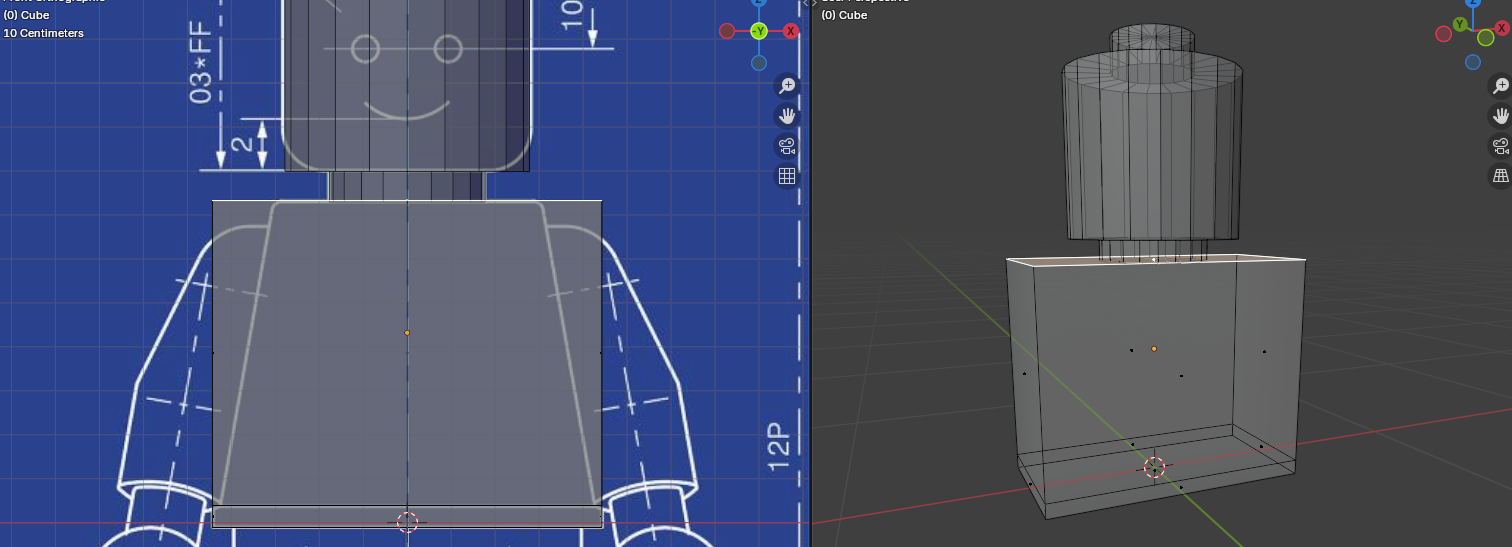Click the faded blue negative Z gizmo circle in the blueprint viewport
The width and height of the screenshot is (1512, 547).
pyautogui.click(x=759, y=63)
